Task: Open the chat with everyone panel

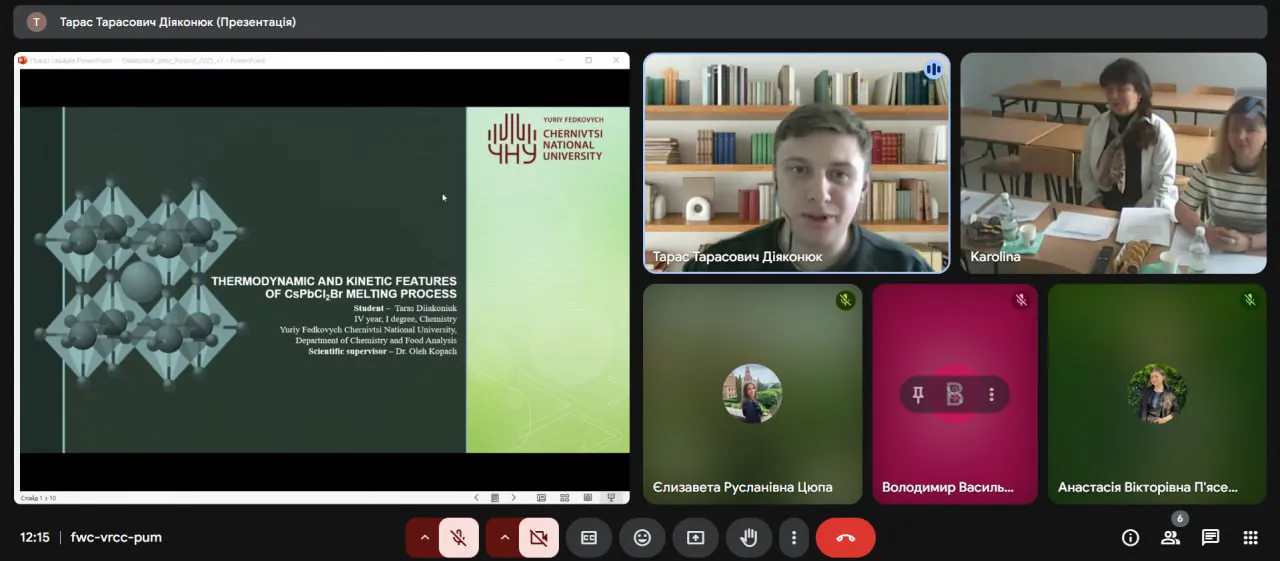Action: (x=1210, y=538)
